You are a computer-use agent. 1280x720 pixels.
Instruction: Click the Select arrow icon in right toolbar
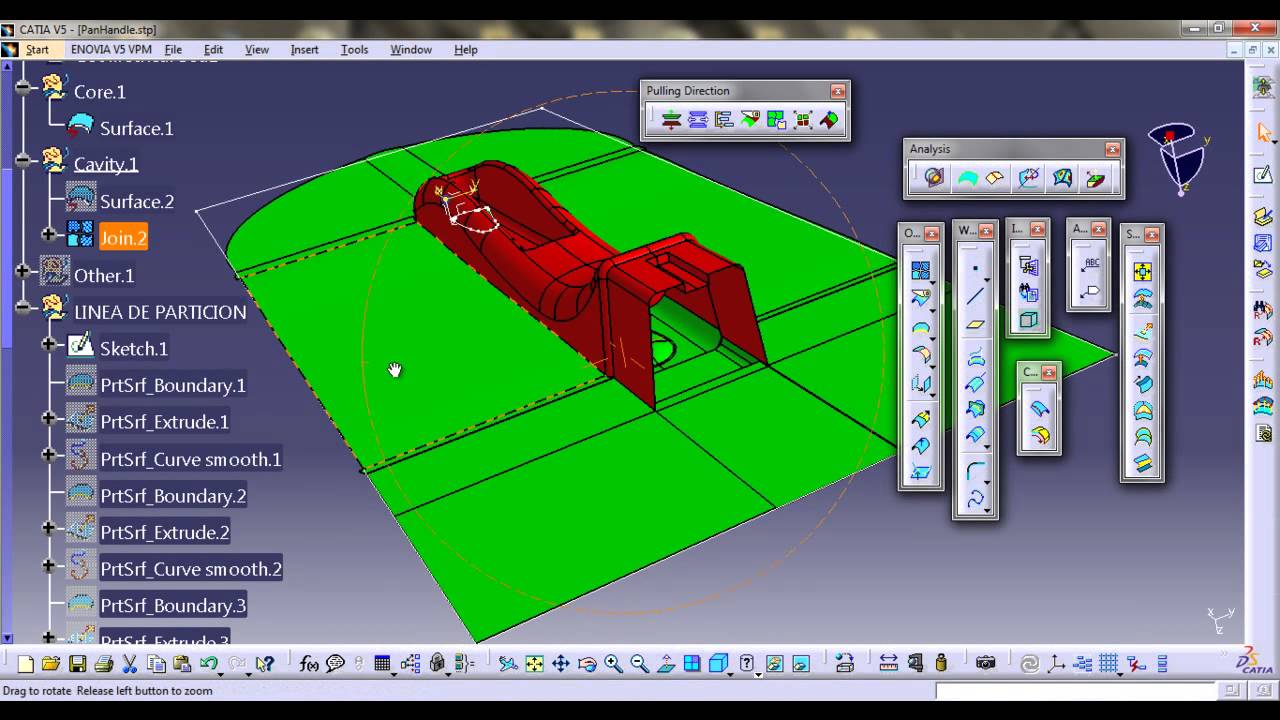click(1263, 132)
